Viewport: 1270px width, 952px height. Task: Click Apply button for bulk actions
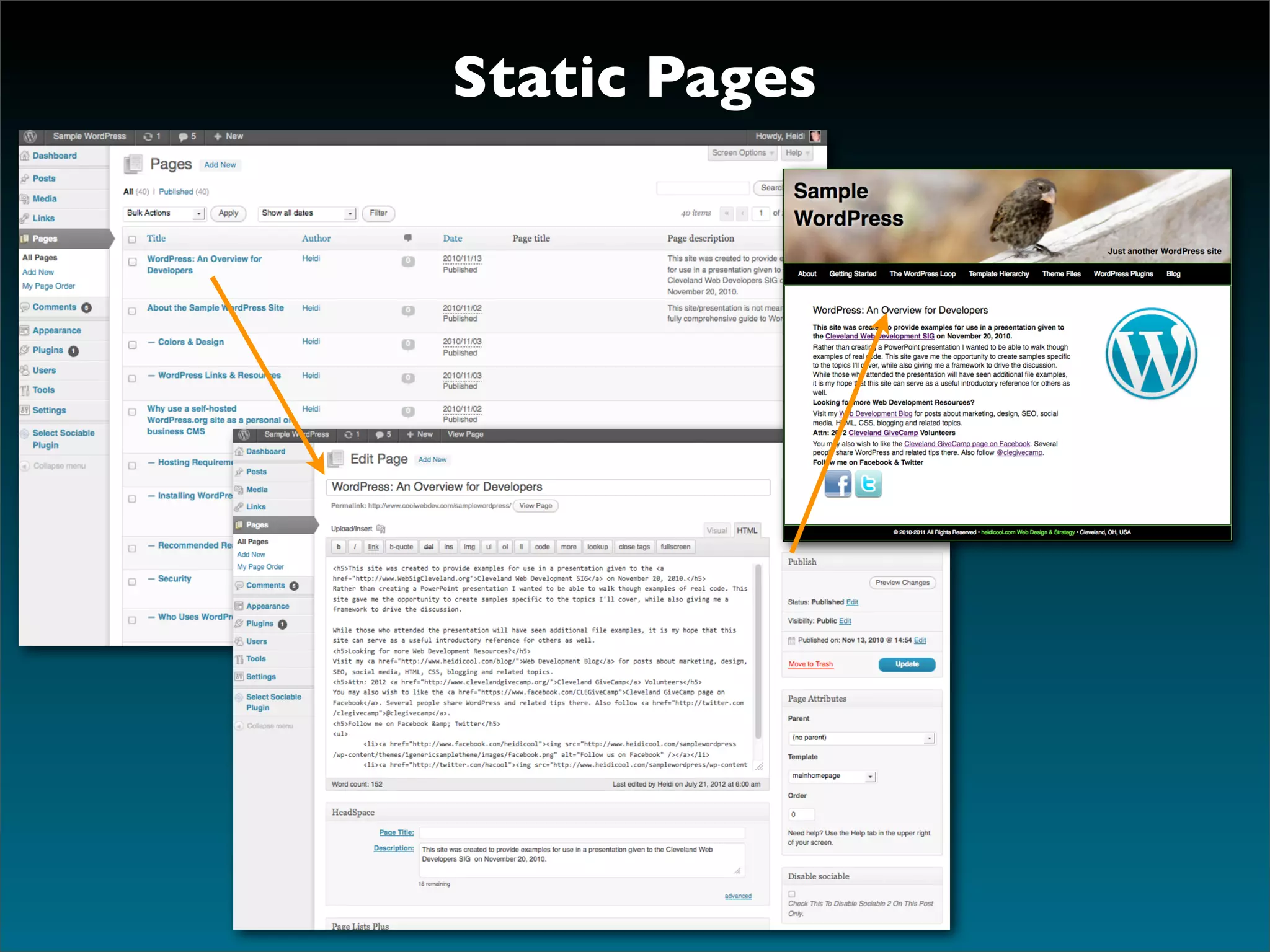(x=228, y=213)
